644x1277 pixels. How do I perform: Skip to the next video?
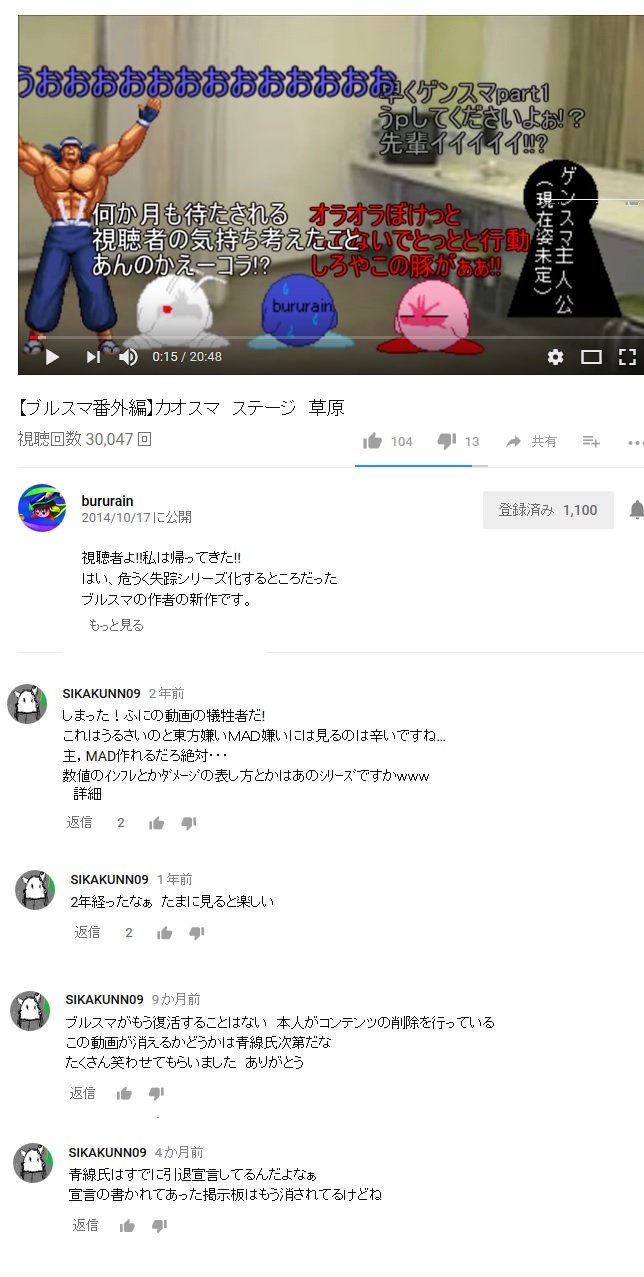[93, 357]
